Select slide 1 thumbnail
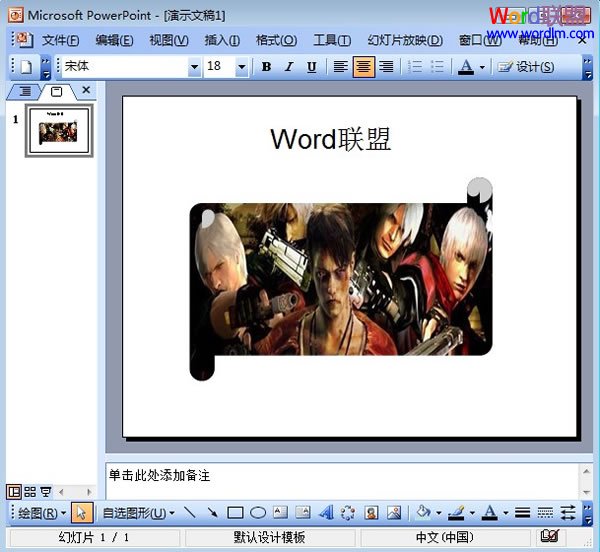 tap(59, 130)
